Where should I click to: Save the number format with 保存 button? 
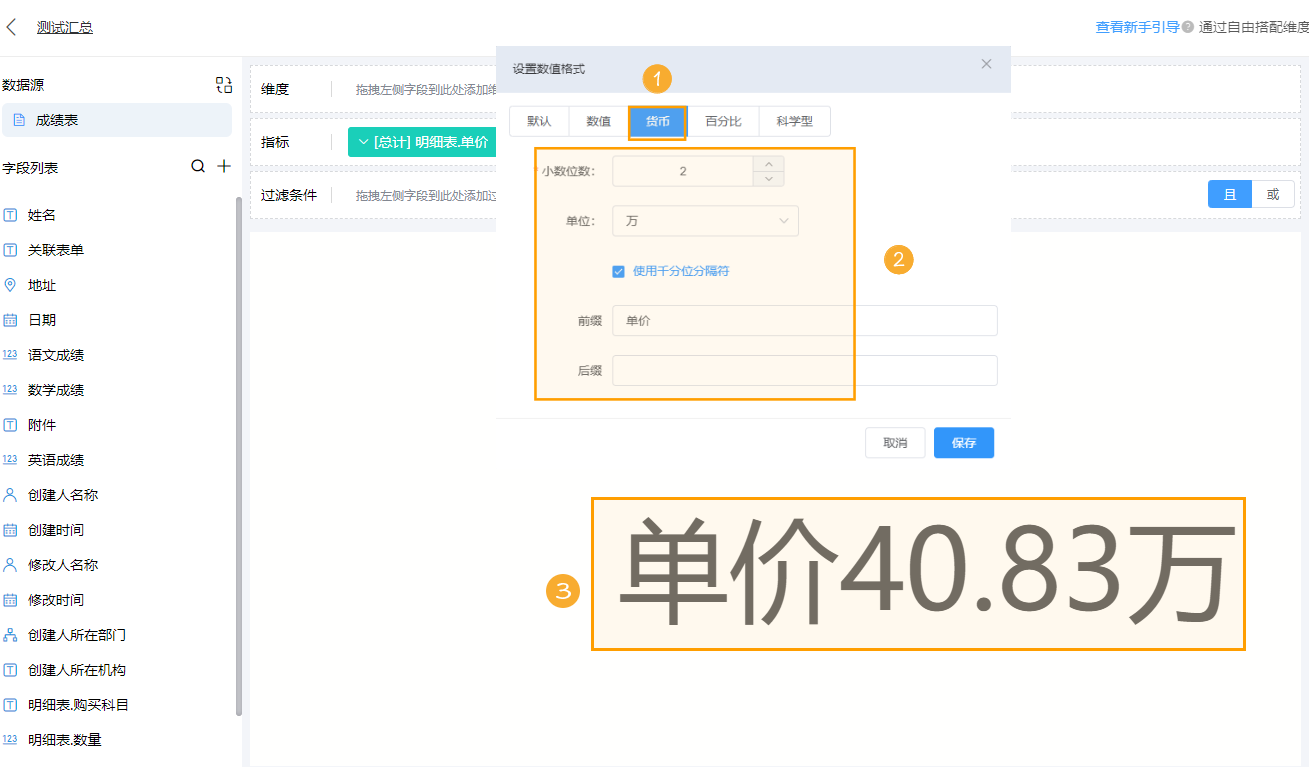click(x=963, y=442)
